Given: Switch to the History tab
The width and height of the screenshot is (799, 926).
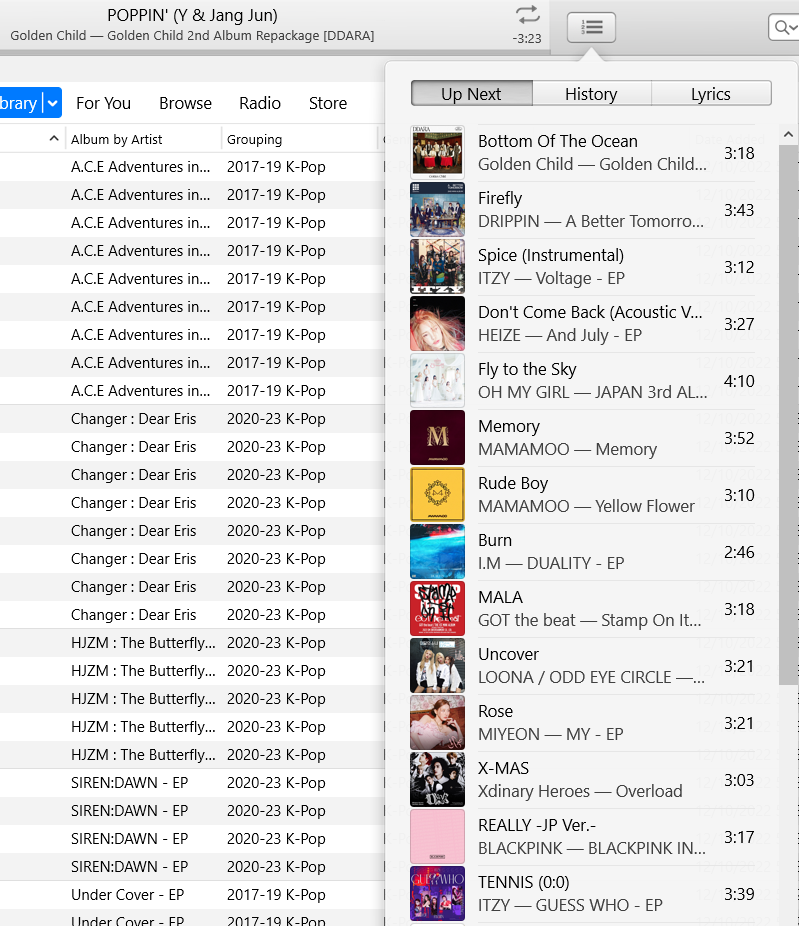Looking at the screenshot, I should point(591,94).
